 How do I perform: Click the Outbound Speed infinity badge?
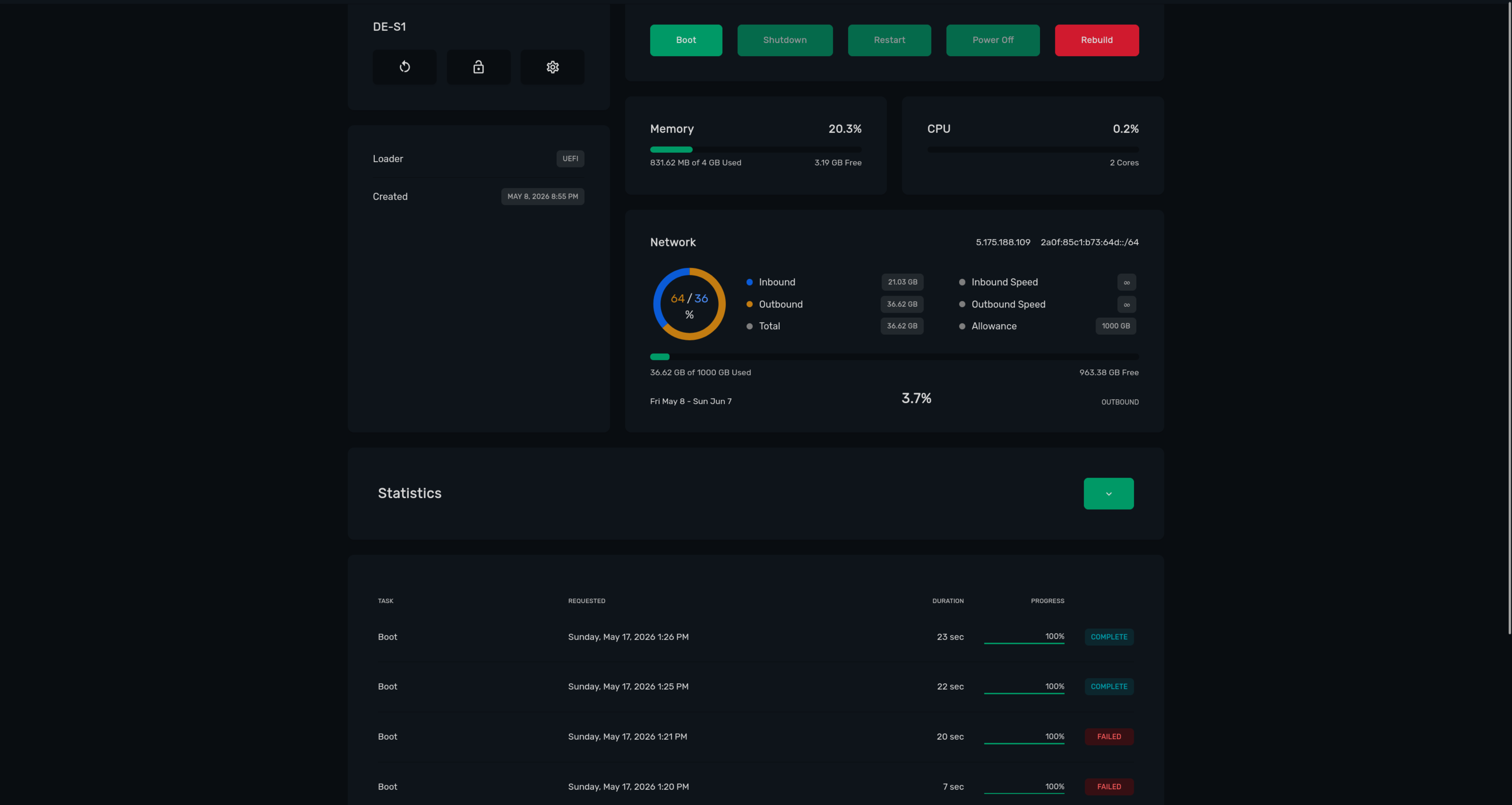pos(1127,304)
